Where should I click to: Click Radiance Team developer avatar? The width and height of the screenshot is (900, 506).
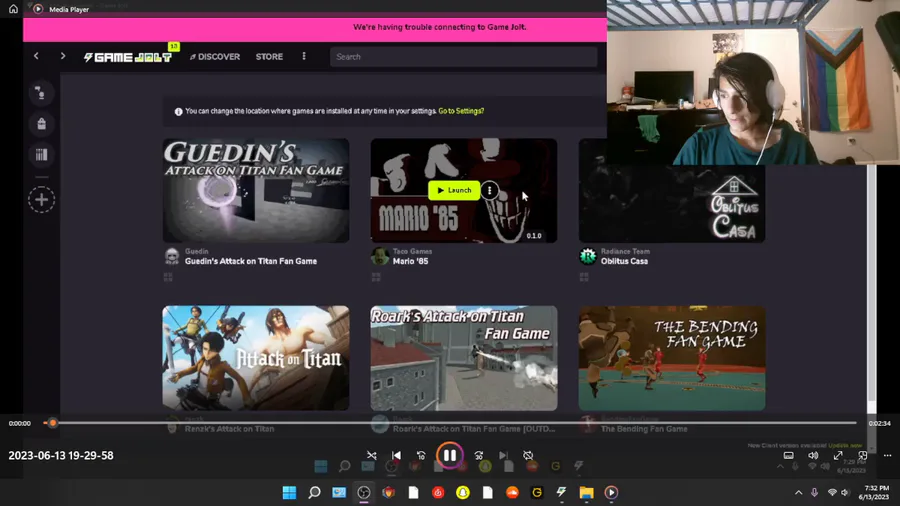(588, 256)
